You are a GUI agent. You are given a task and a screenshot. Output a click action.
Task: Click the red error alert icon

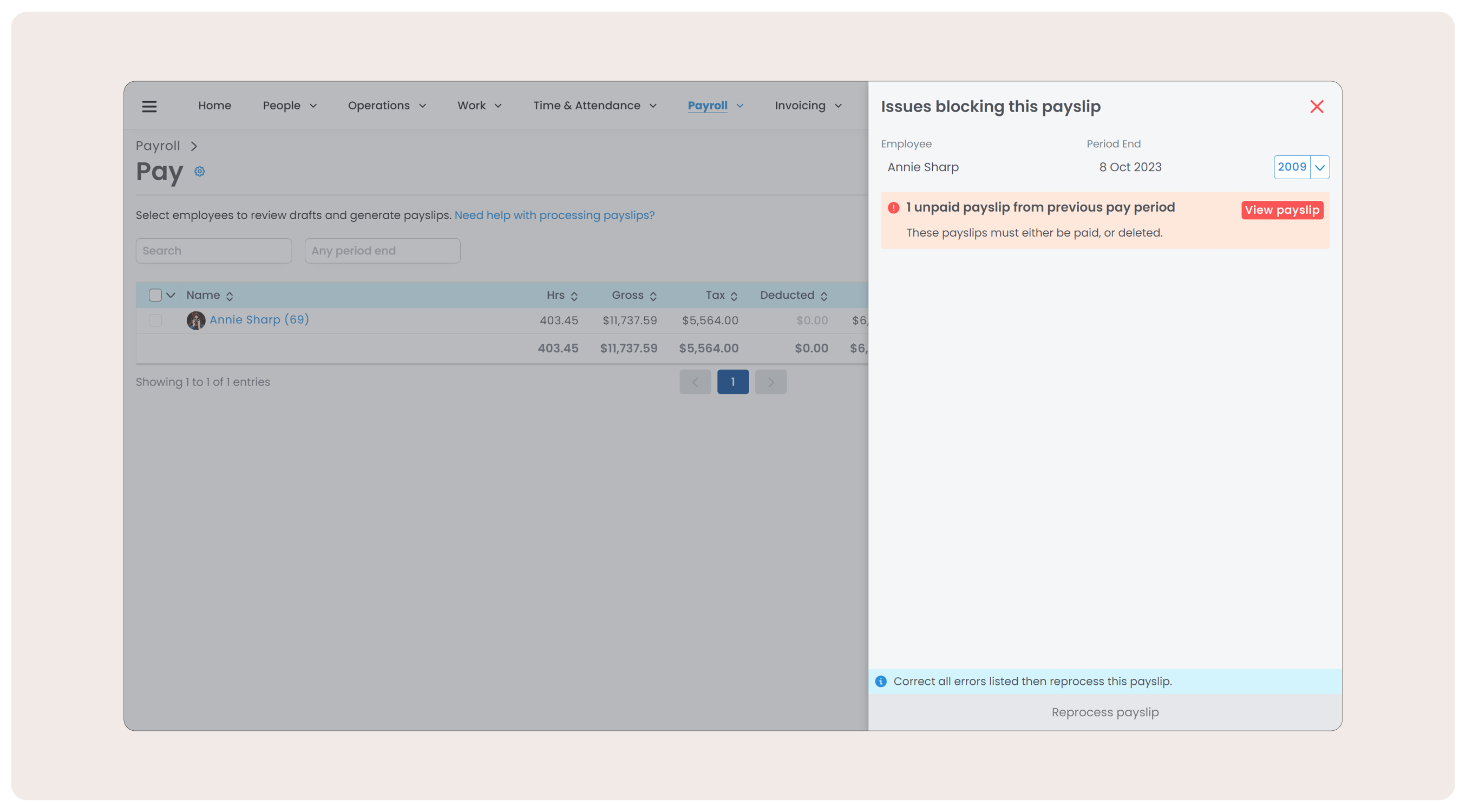coord(893,208)
